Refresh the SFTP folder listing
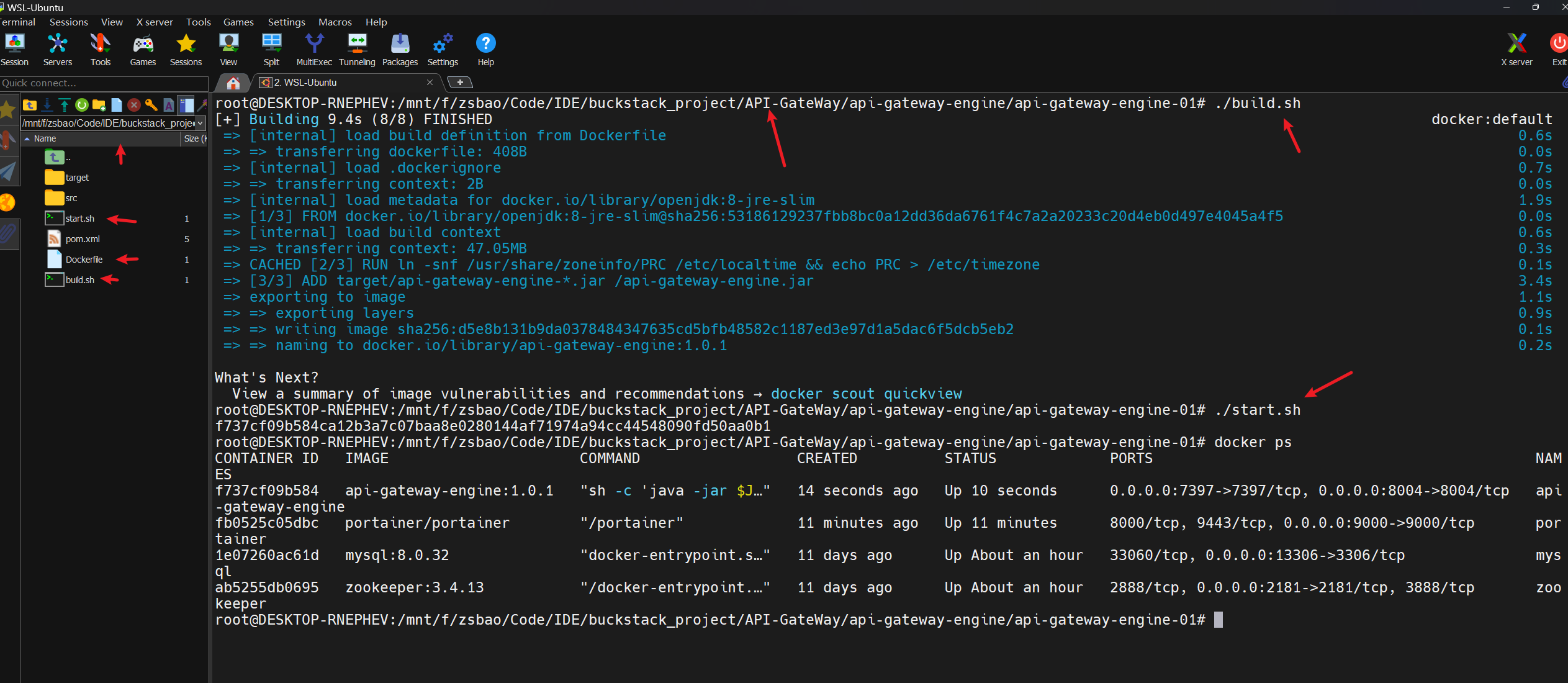This screenshot has width=1568, height=683. [81, 105]
